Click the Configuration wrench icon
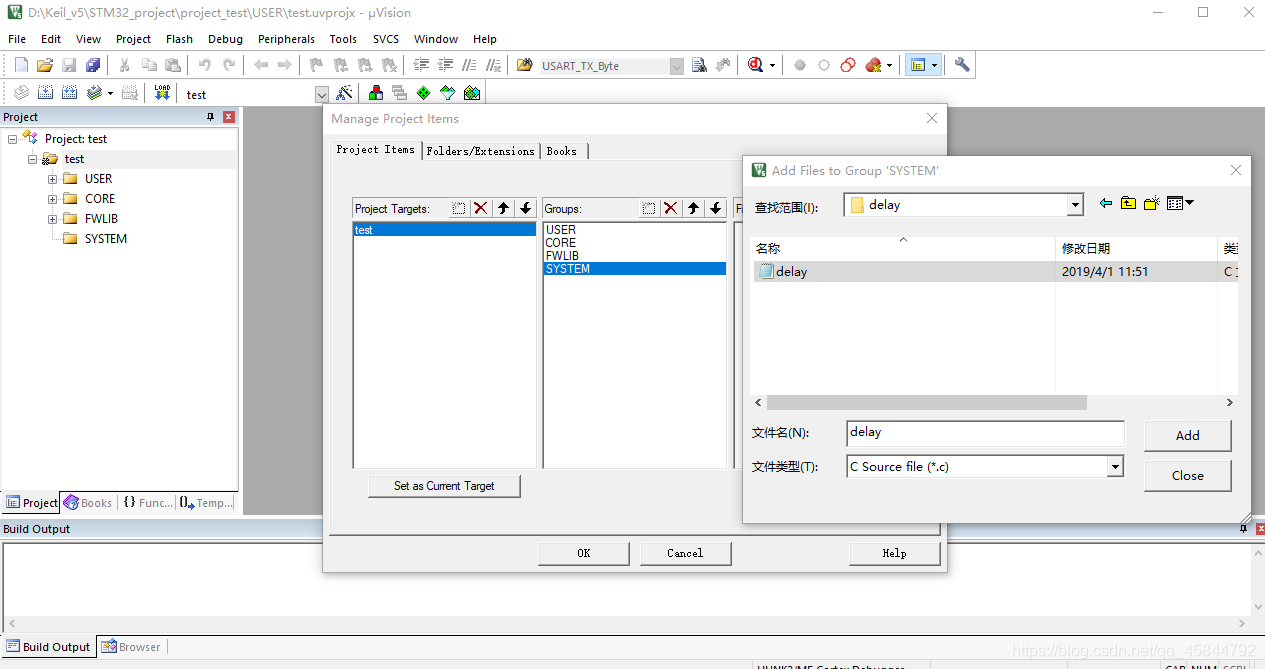This screenshot has height=669, width=1265. pos(962,65)
